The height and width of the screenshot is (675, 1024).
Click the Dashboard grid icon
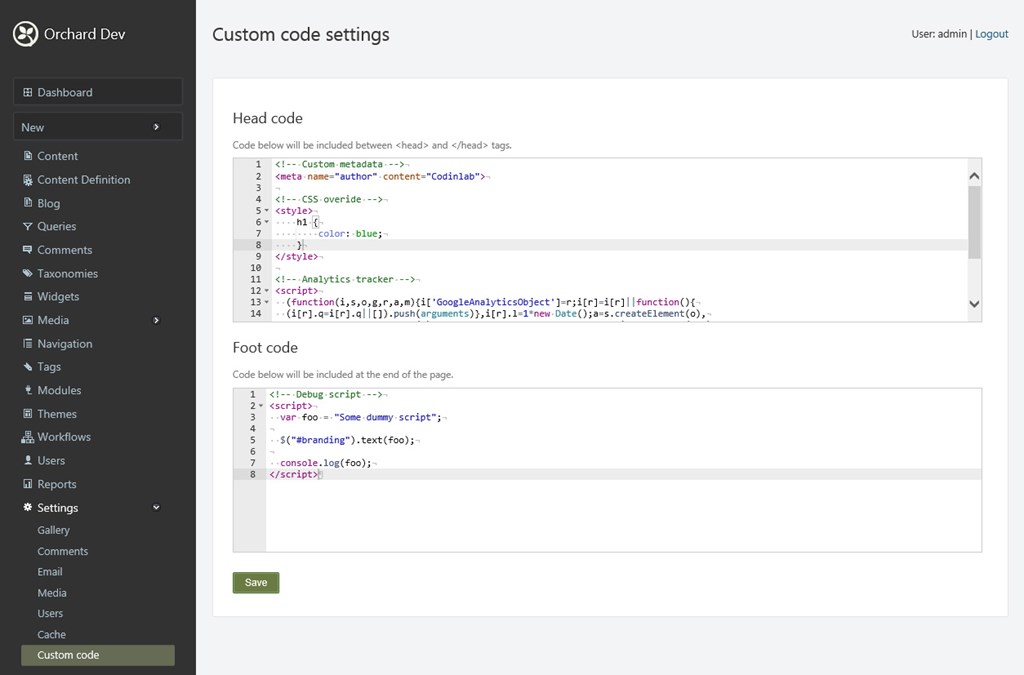point(28,92)
